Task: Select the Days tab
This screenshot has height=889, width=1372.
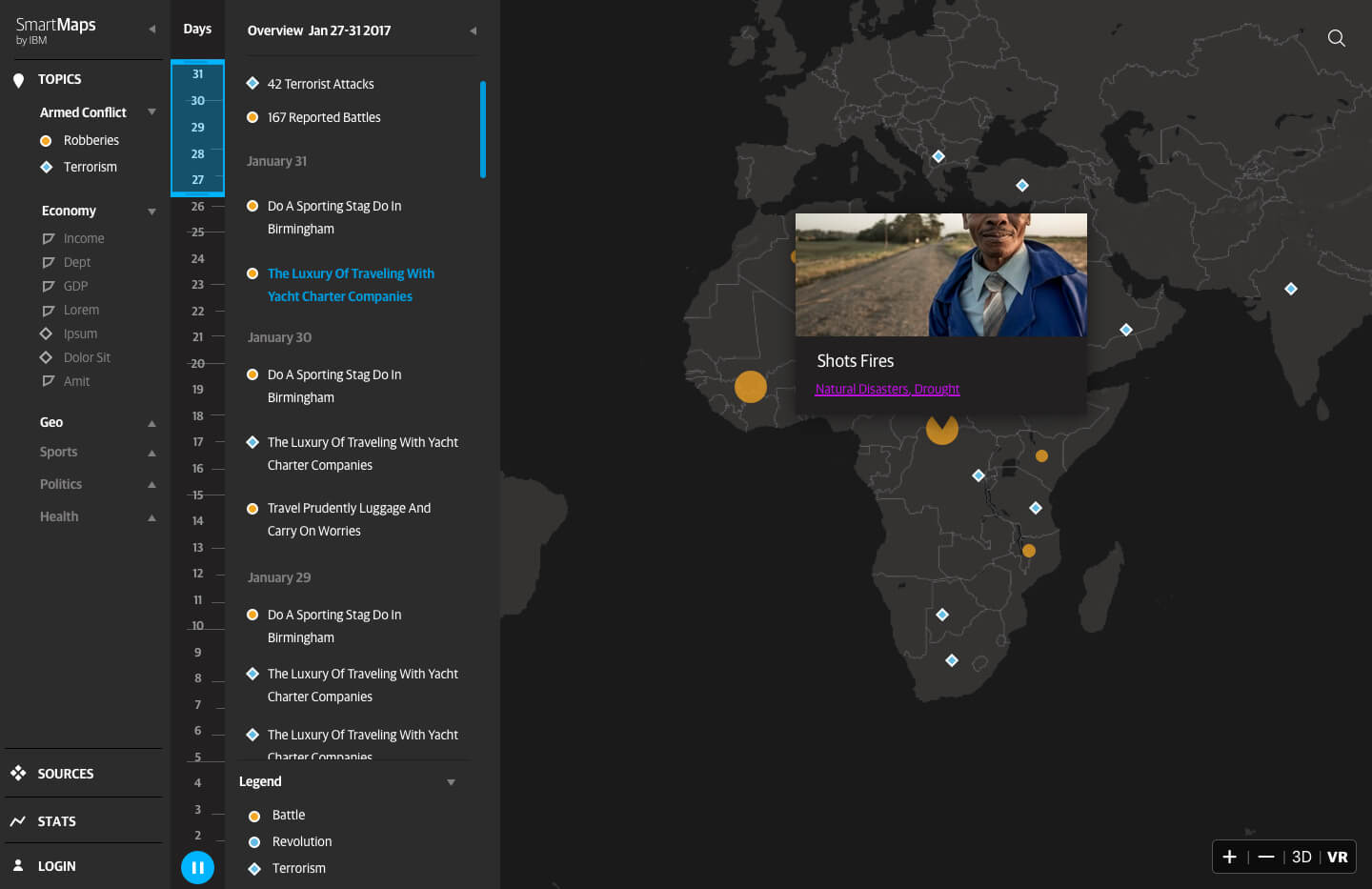Action: coord(197,29)
